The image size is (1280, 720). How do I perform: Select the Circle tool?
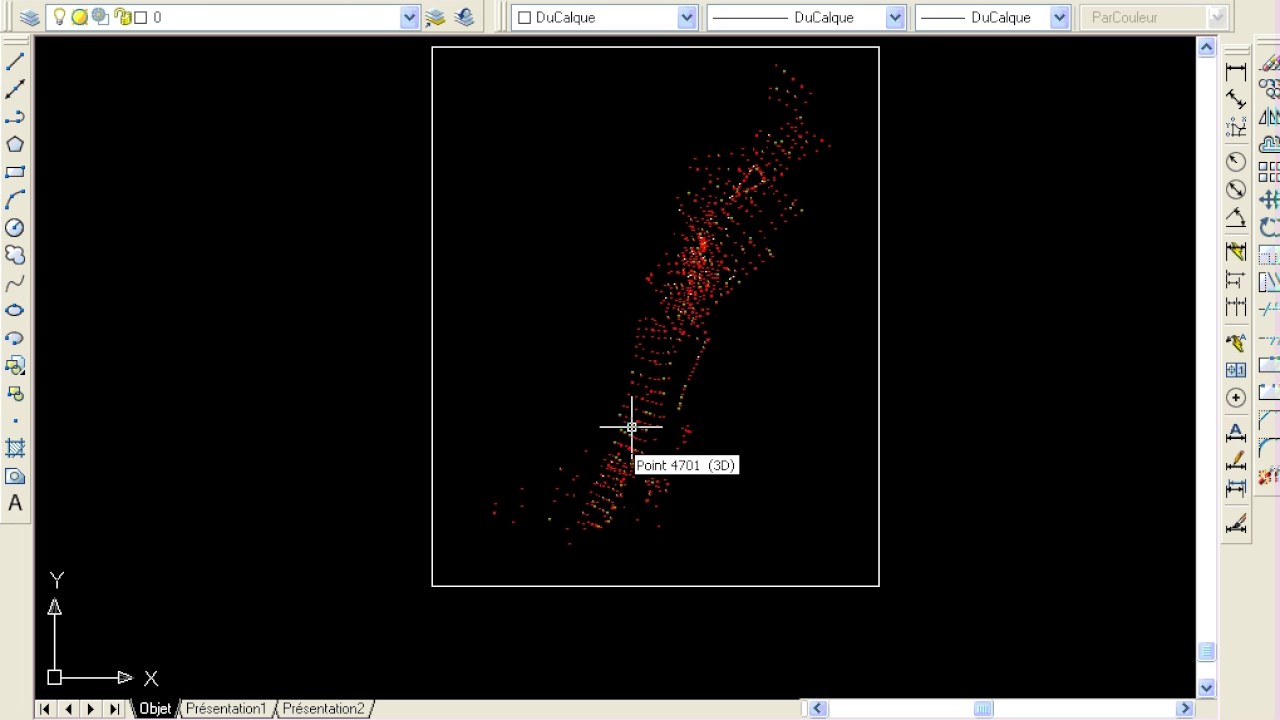[x=15, y=228]
